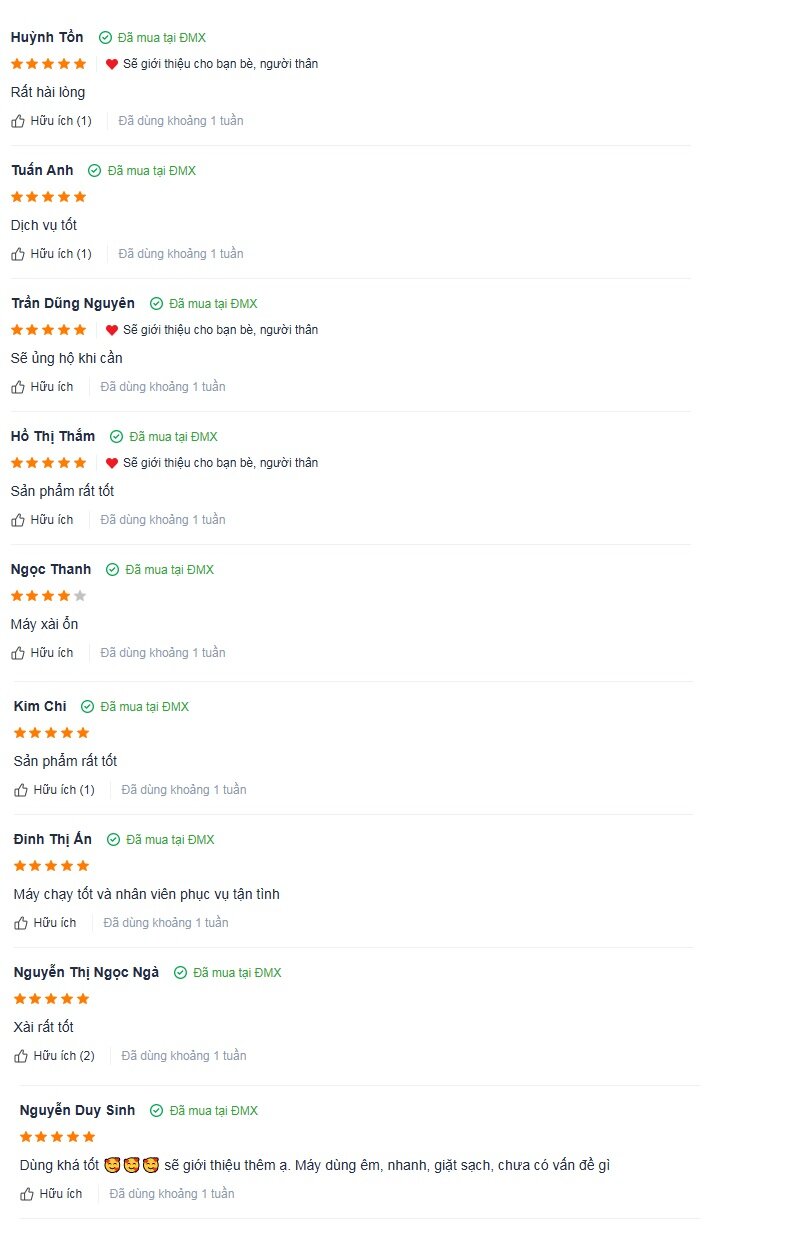Click the thumbs-up under Hồ Thị Thắm's review
Image resolution: width=800 pixels, height=1252 pixels.
point(18,520)
